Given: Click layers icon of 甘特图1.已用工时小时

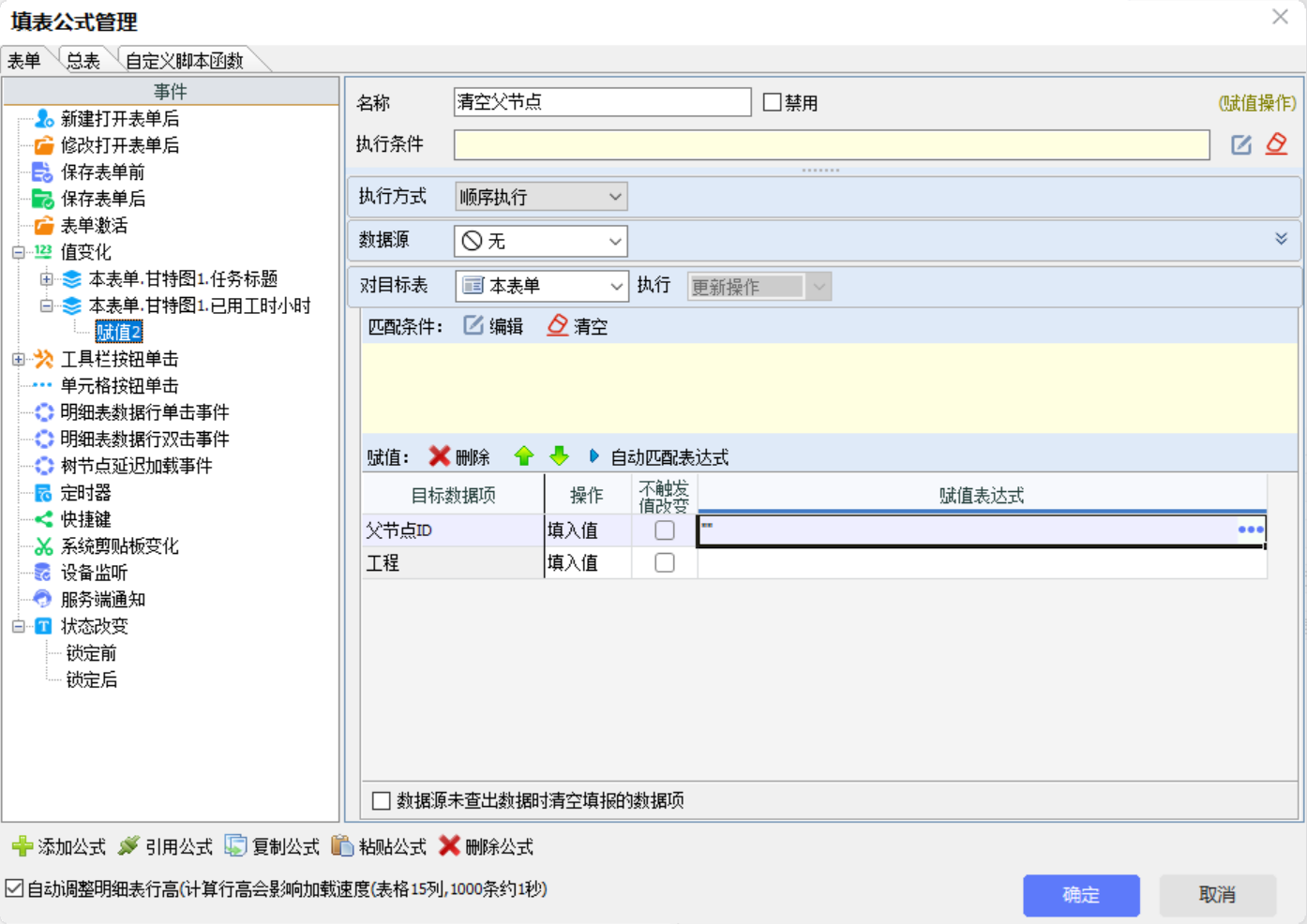Looking at the screenshot, I should tap(72, 306).
